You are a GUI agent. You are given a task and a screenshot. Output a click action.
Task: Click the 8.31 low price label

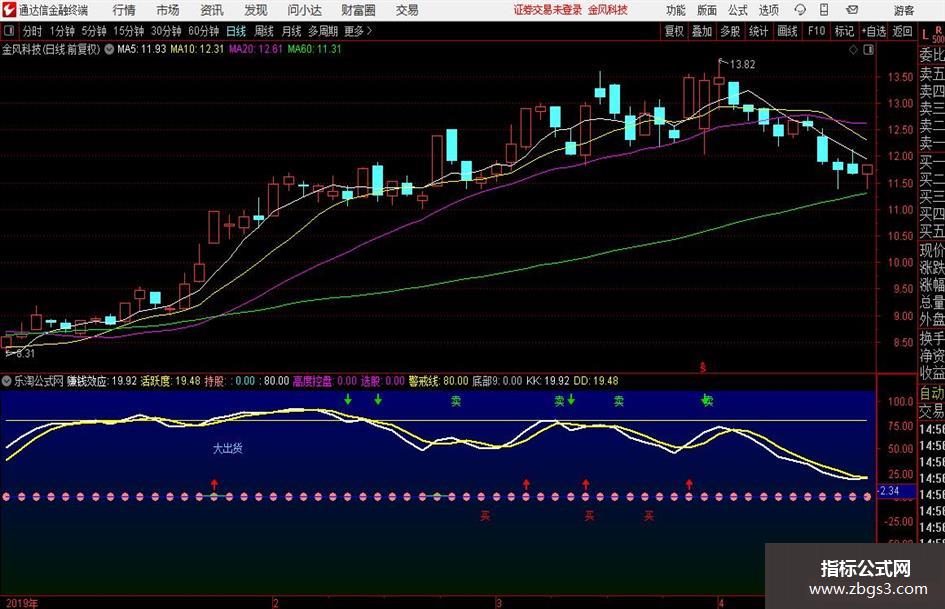pos(25,354)
